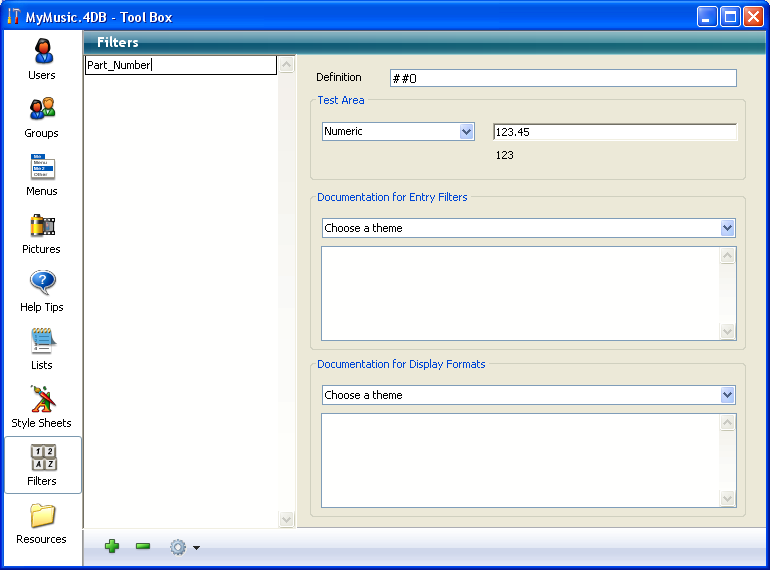This screenshot has height=570, width=770.
Task: Open the gear options menu
Action: pyautogui.click(x=184, y=547)
